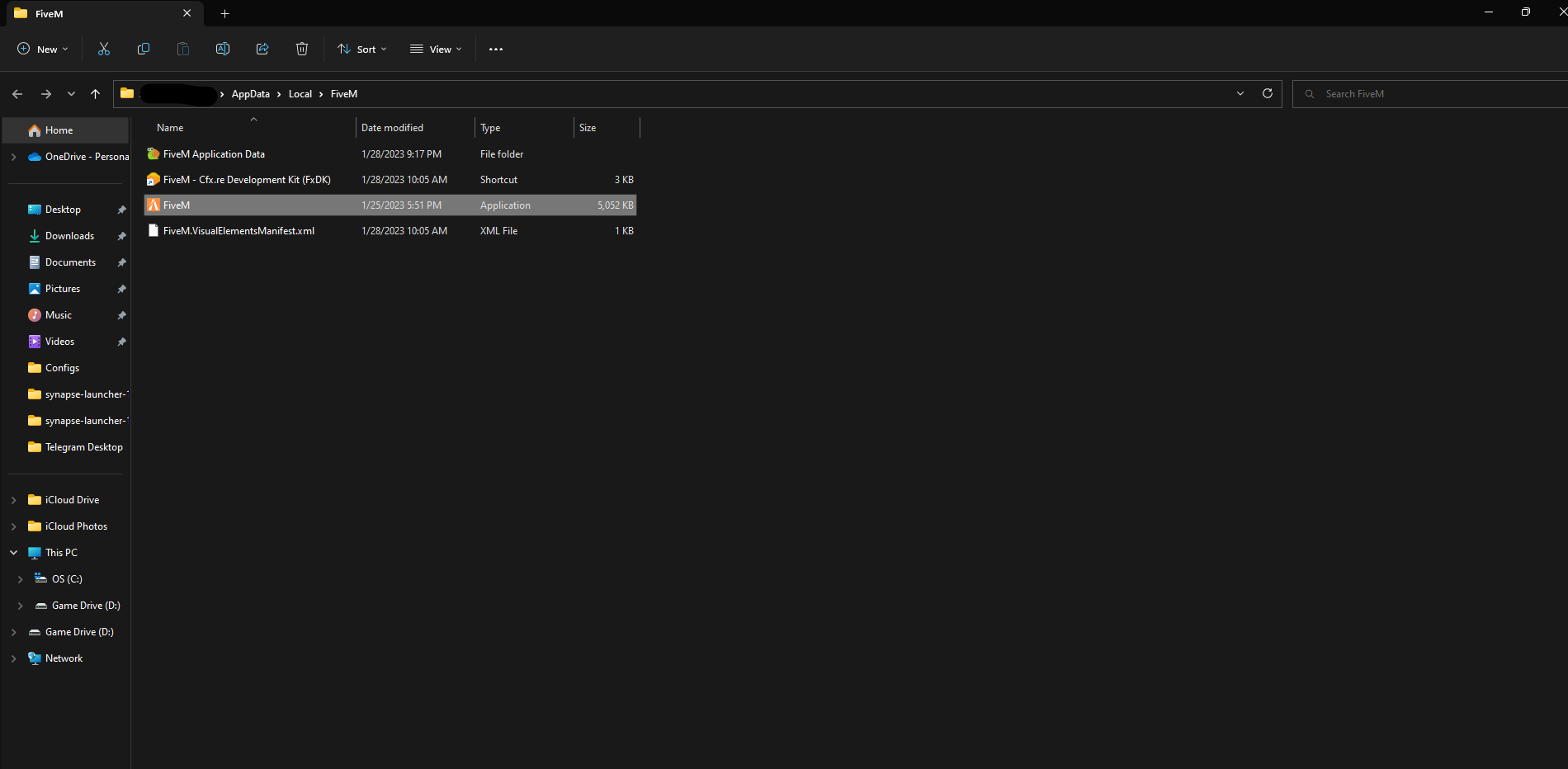1568x769 pixels.
Task: Open the Sort dropdown menu
Action: 362,50
